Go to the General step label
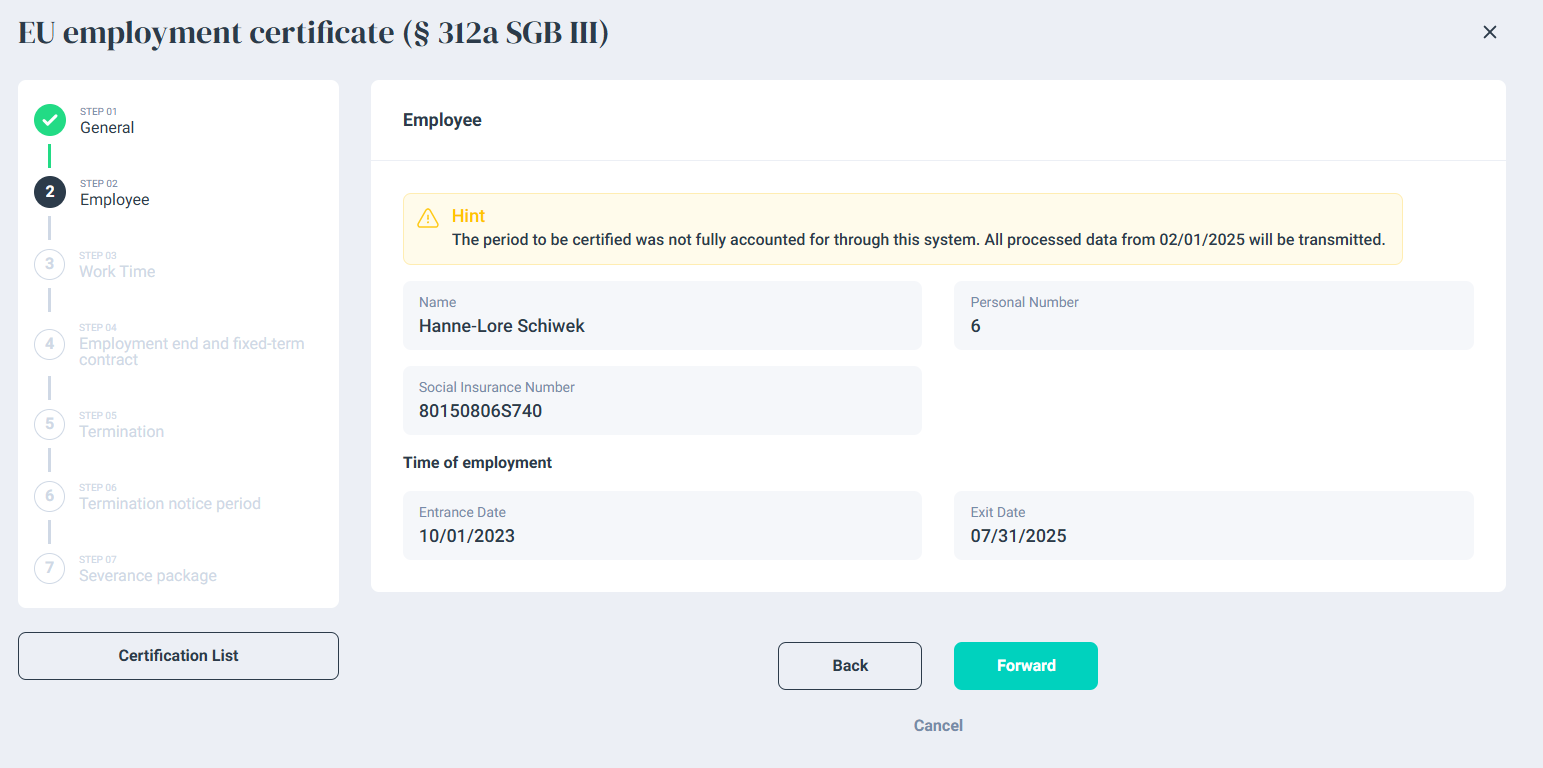Image resolution: width=1543 pixels, height=768 pixels. point(107,128)
